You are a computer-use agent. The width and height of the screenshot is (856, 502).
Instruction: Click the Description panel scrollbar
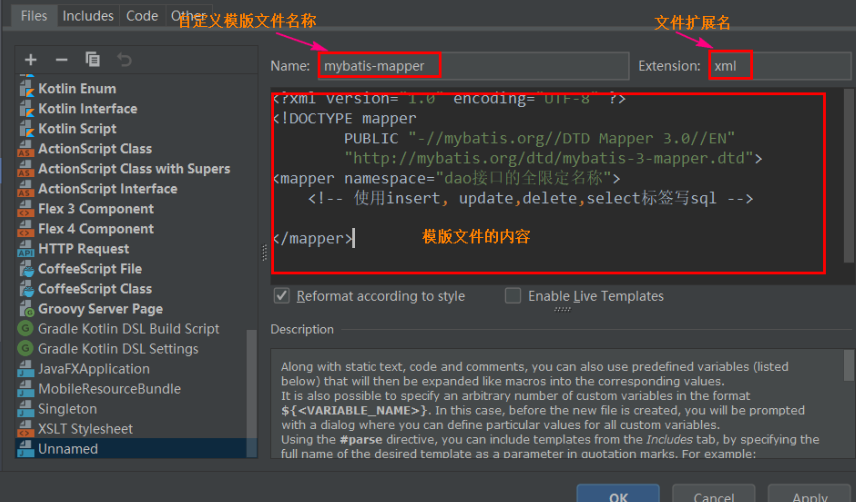pyautogui.click(x=849, y=366)
